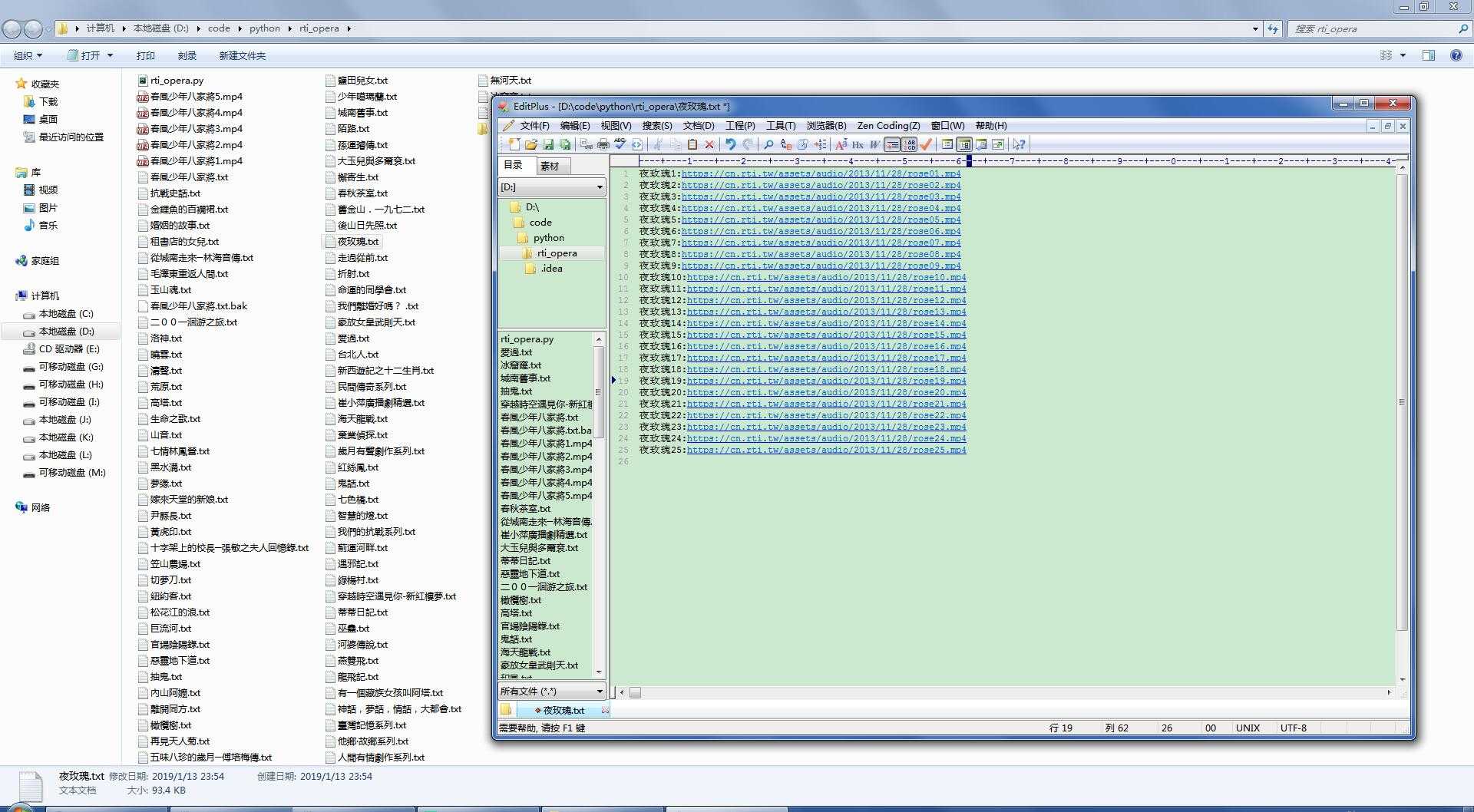Click the EditPlus file list scrollbar thumb
1474x812 pixels.
(x=599, y=392)
